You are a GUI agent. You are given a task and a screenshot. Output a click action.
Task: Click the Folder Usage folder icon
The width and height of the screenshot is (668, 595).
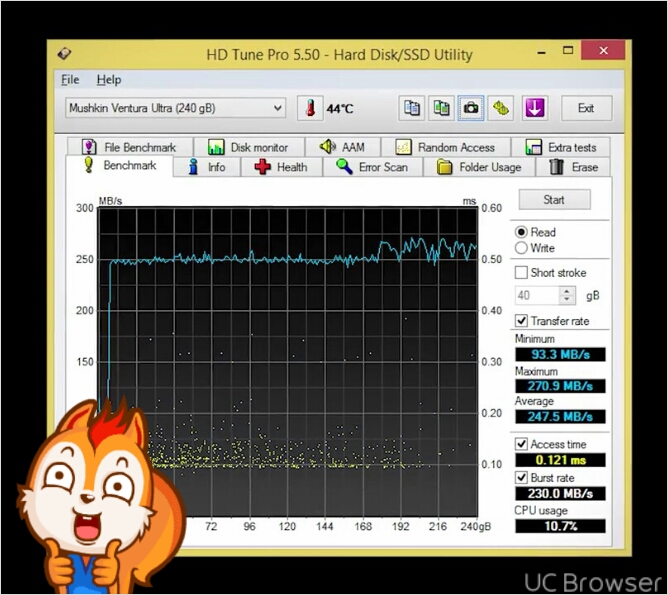tap(444, 167)
